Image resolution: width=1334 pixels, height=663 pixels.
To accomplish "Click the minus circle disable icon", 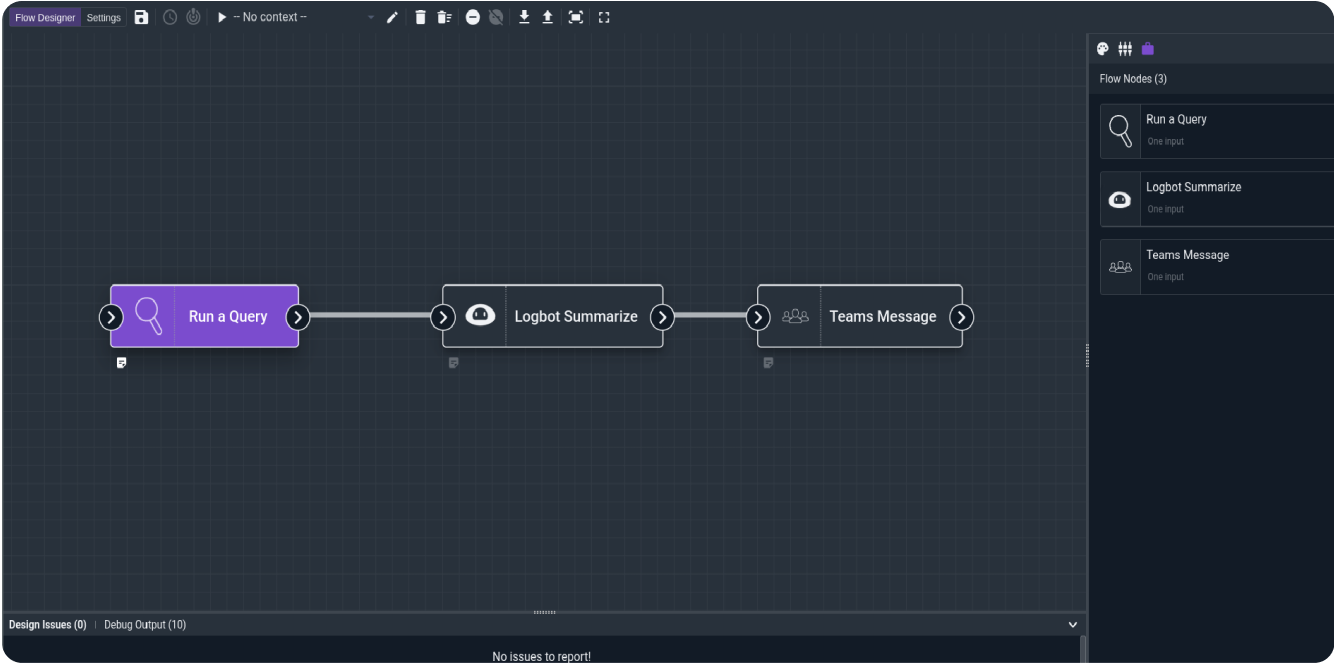I will pyautogui.click(x=473, y=17).
